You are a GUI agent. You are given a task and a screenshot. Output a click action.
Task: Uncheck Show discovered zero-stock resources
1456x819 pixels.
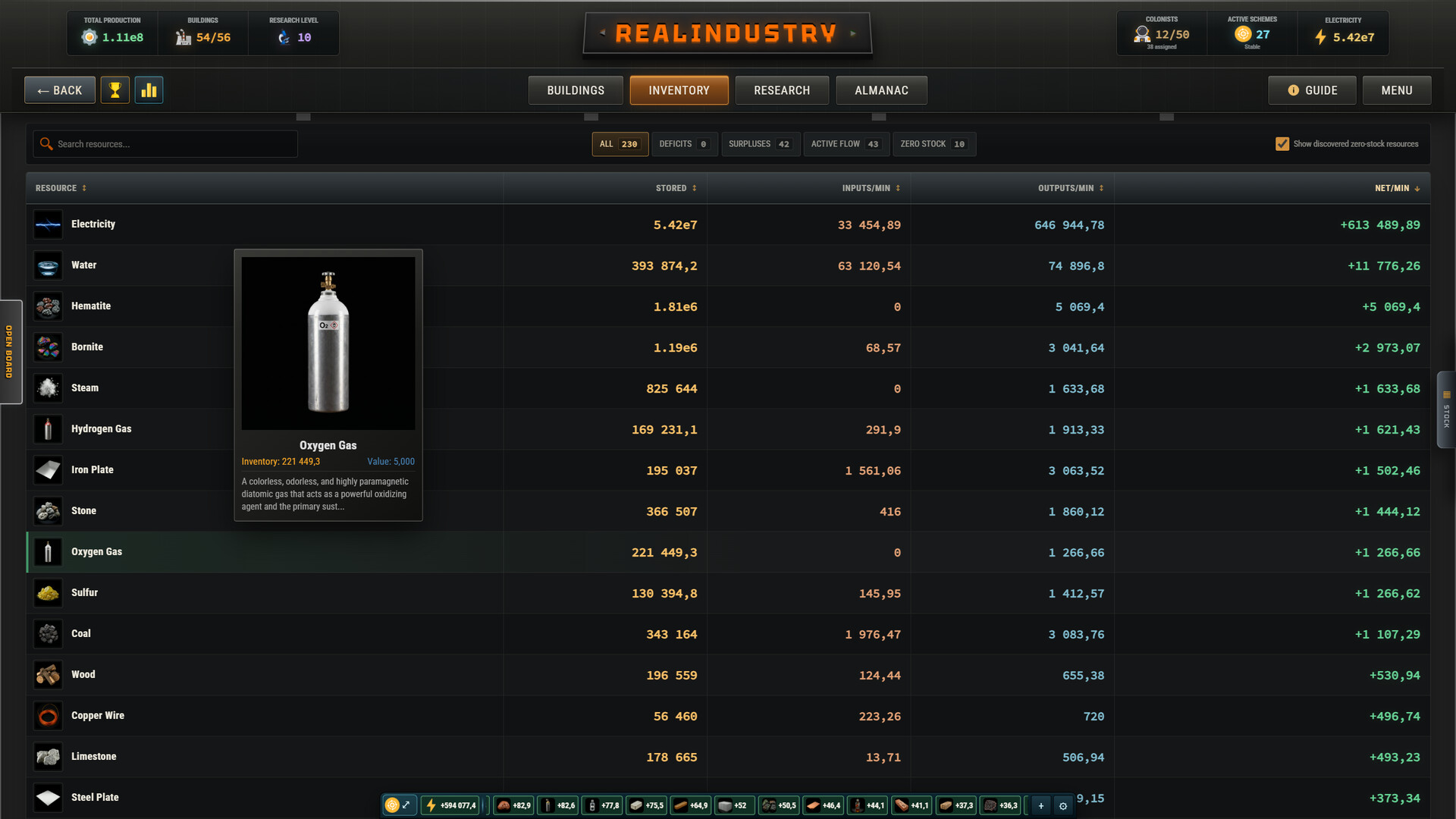click(x=1282, y=144)
